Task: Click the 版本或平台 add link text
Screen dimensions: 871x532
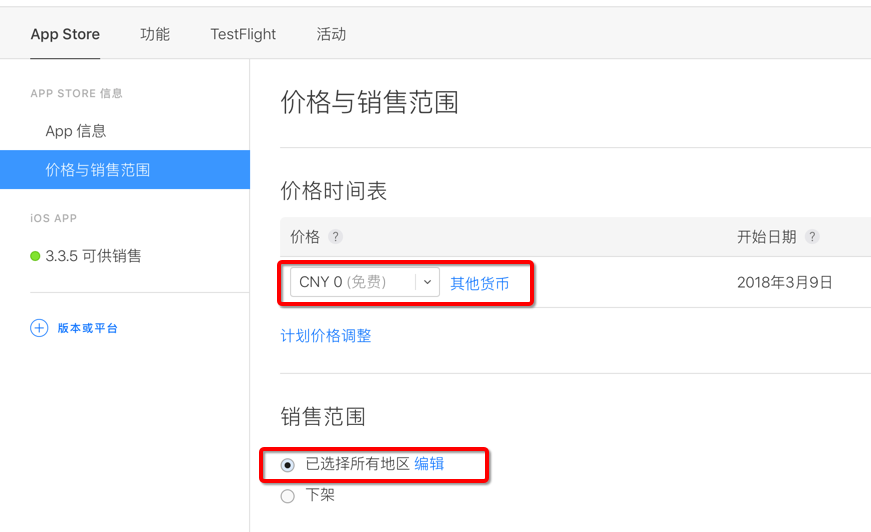Action: click(x=87, y=328)
